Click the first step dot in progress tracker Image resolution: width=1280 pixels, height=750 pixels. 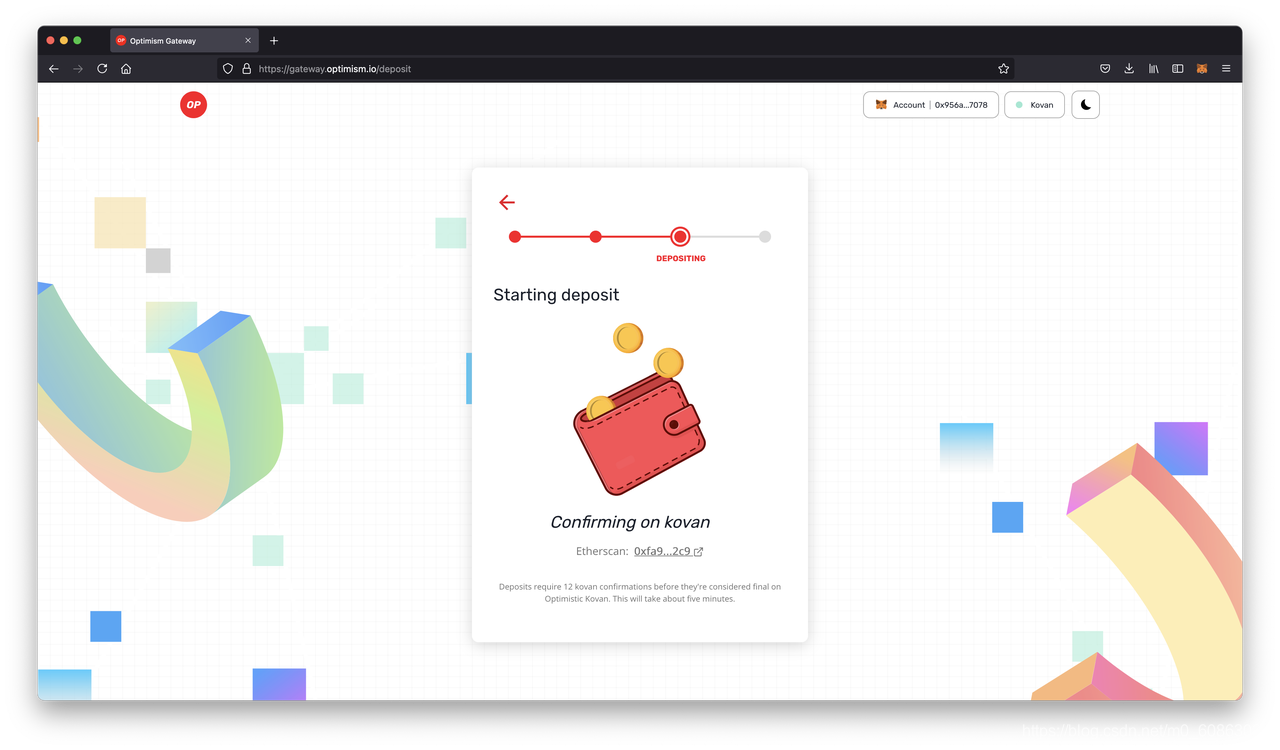[x=515, y=237]
